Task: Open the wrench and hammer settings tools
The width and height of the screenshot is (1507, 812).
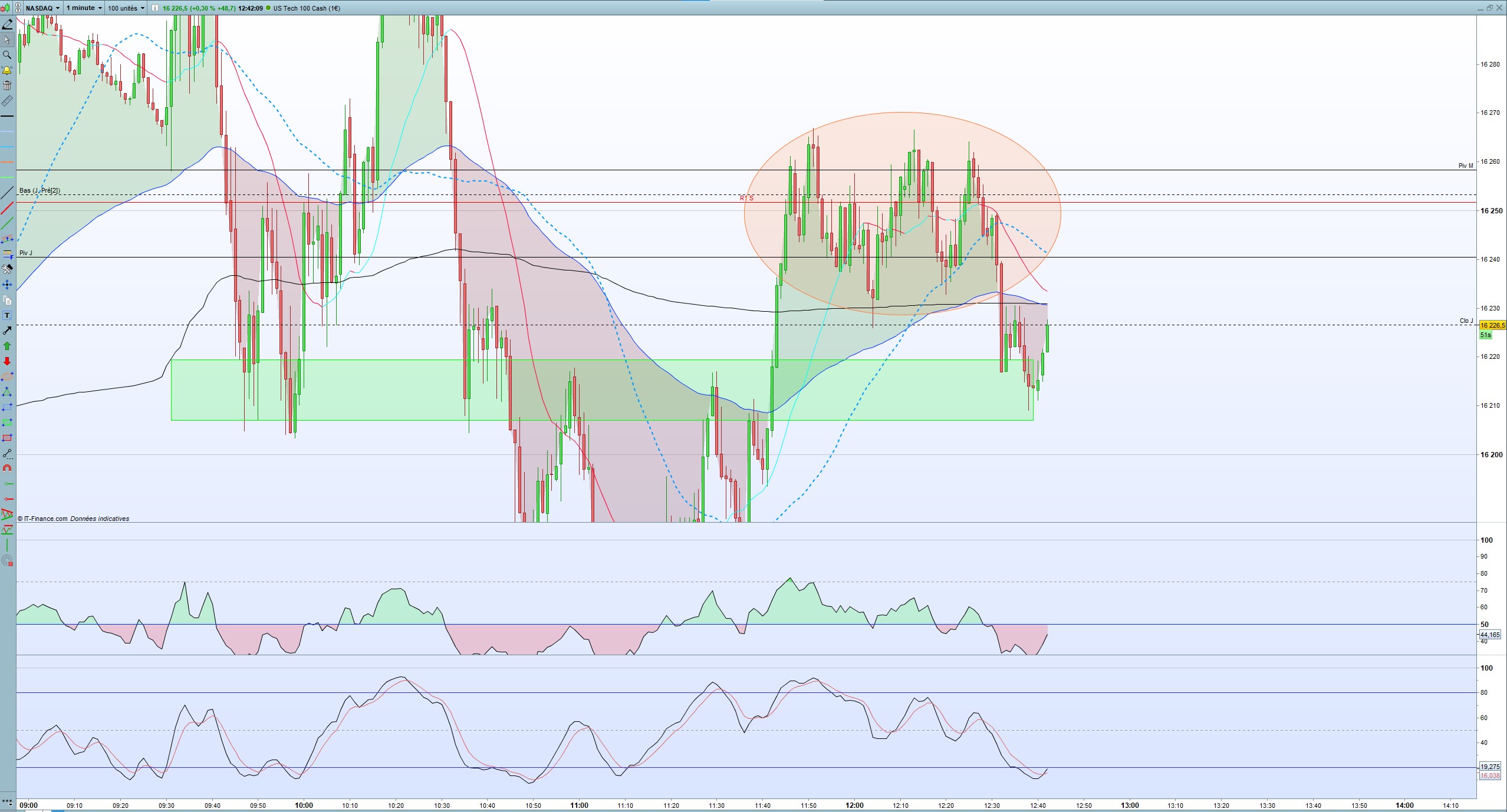Action: (7, 269)
